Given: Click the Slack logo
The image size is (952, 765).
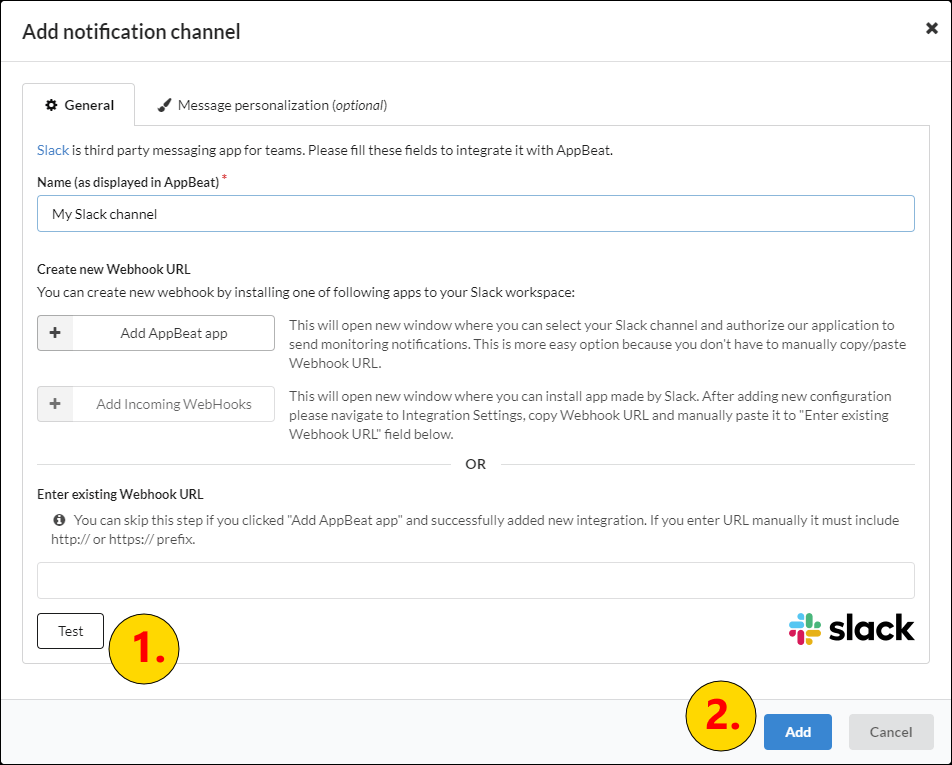Looking at the screenshot, I should tap(851, 628).
